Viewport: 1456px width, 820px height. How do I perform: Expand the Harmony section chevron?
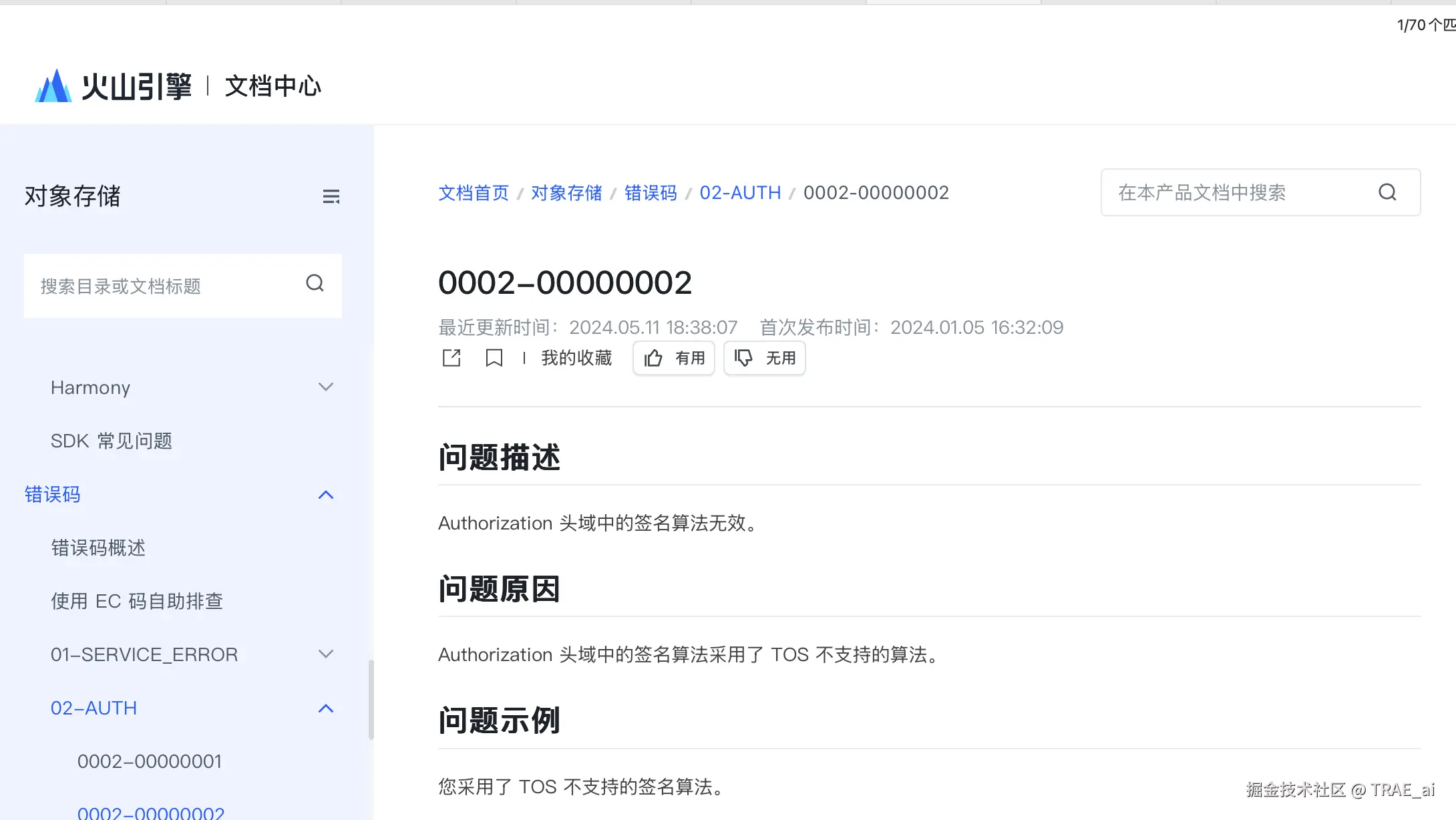[326, 387]
